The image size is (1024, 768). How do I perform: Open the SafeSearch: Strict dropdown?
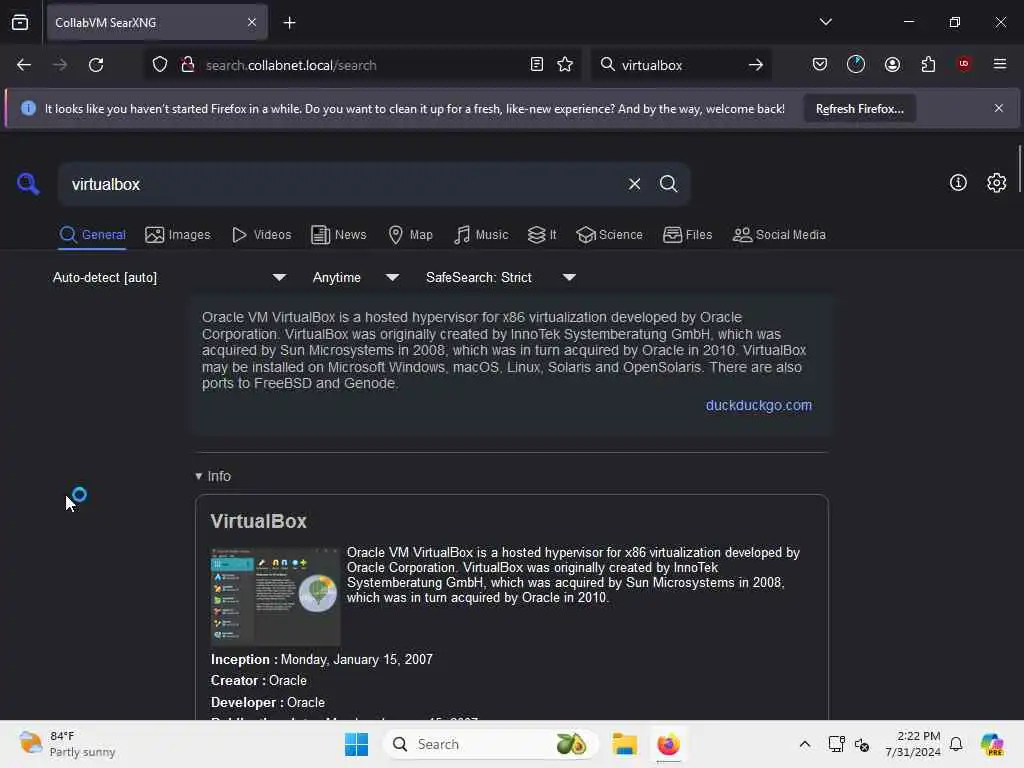tap(500, 278)
